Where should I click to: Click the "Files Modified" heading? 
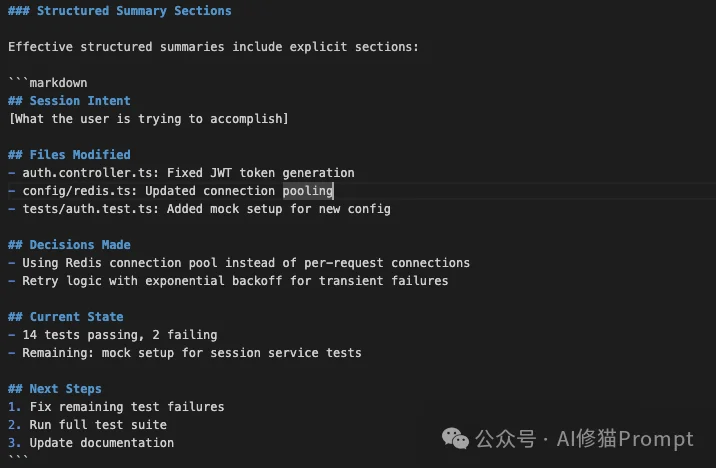point(80,155)
